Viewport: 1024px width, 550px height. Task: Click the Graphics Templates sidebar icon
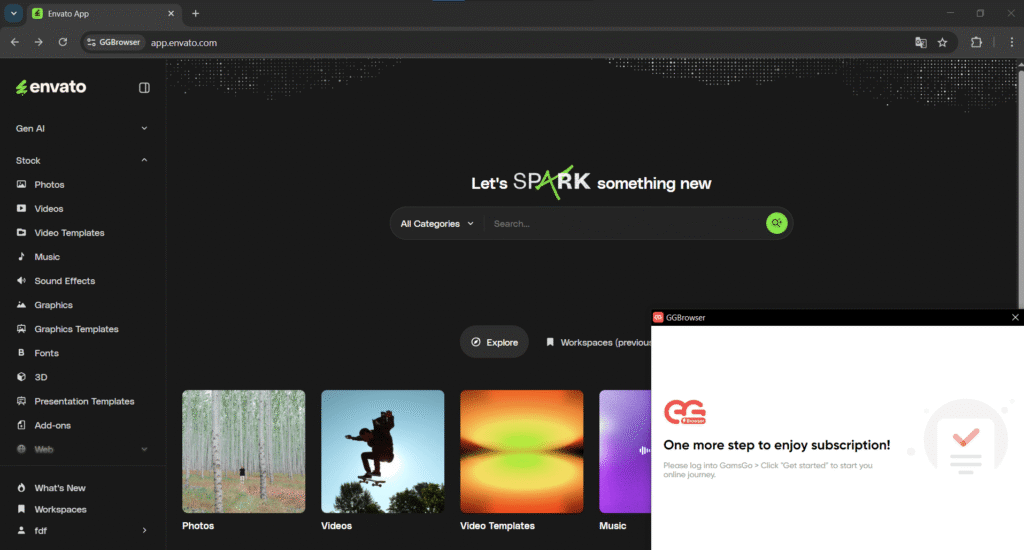pyautogui.click(x=22, y=329)
